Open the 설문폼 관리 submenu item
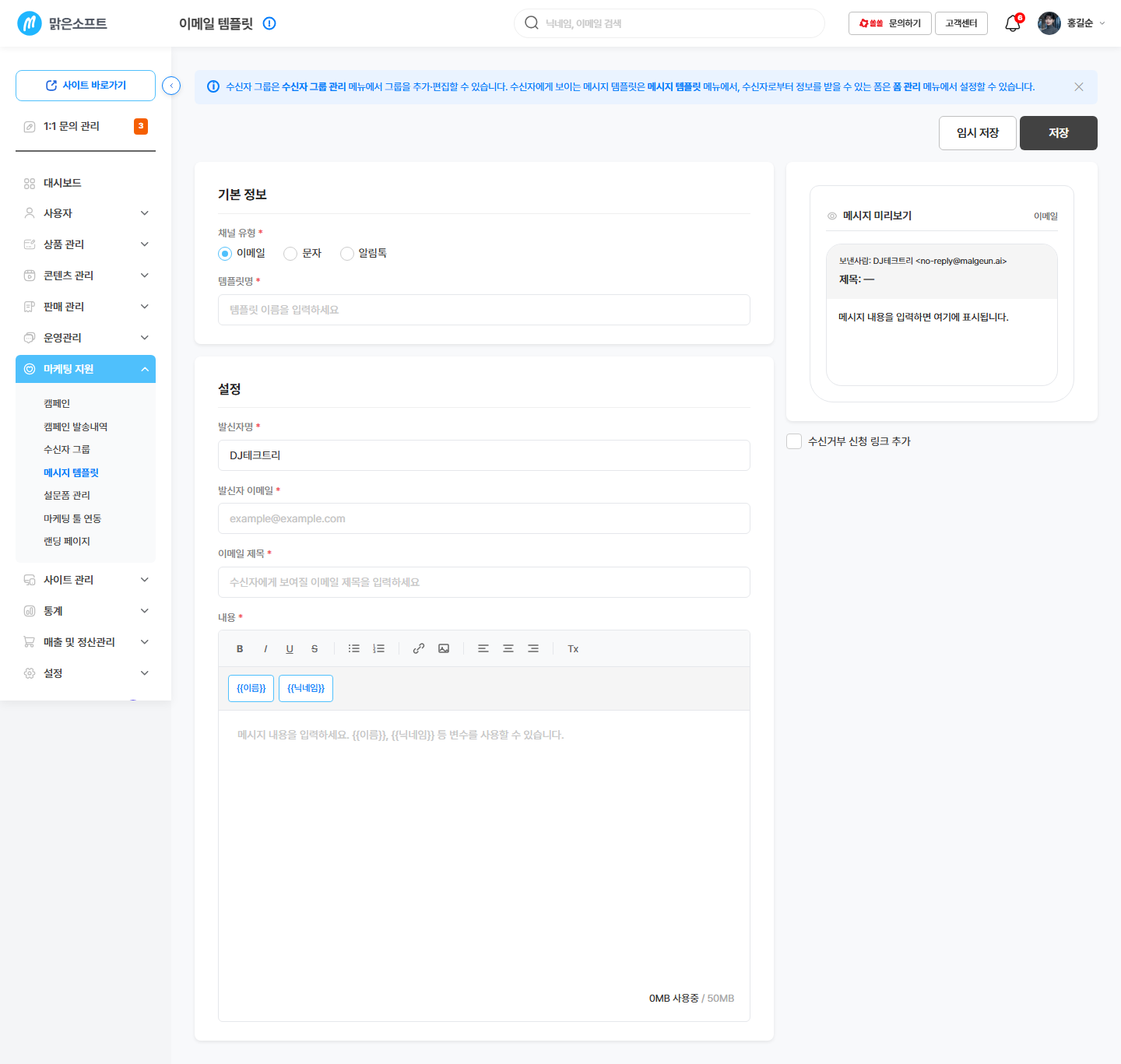 click(x=67, y=495)
